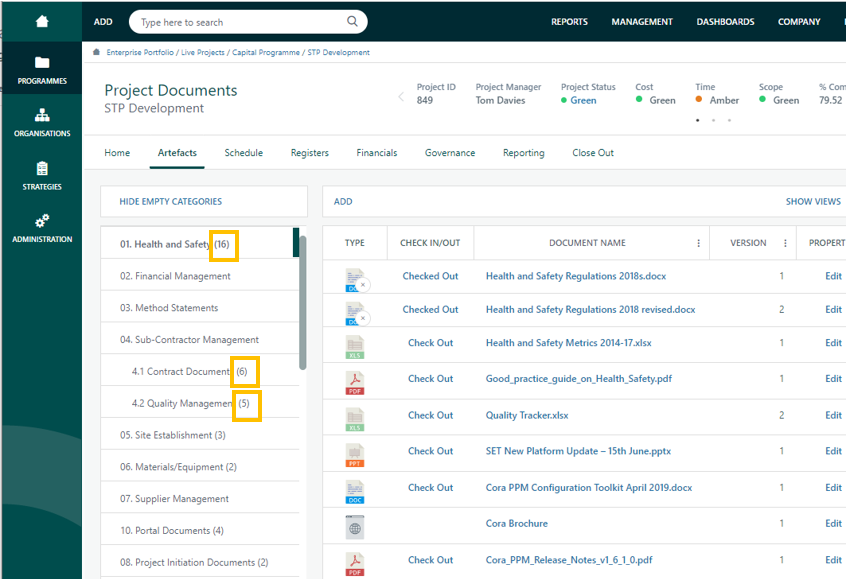
Task: Switch to the Close Out tab
Action: click(x=593, y=153)
